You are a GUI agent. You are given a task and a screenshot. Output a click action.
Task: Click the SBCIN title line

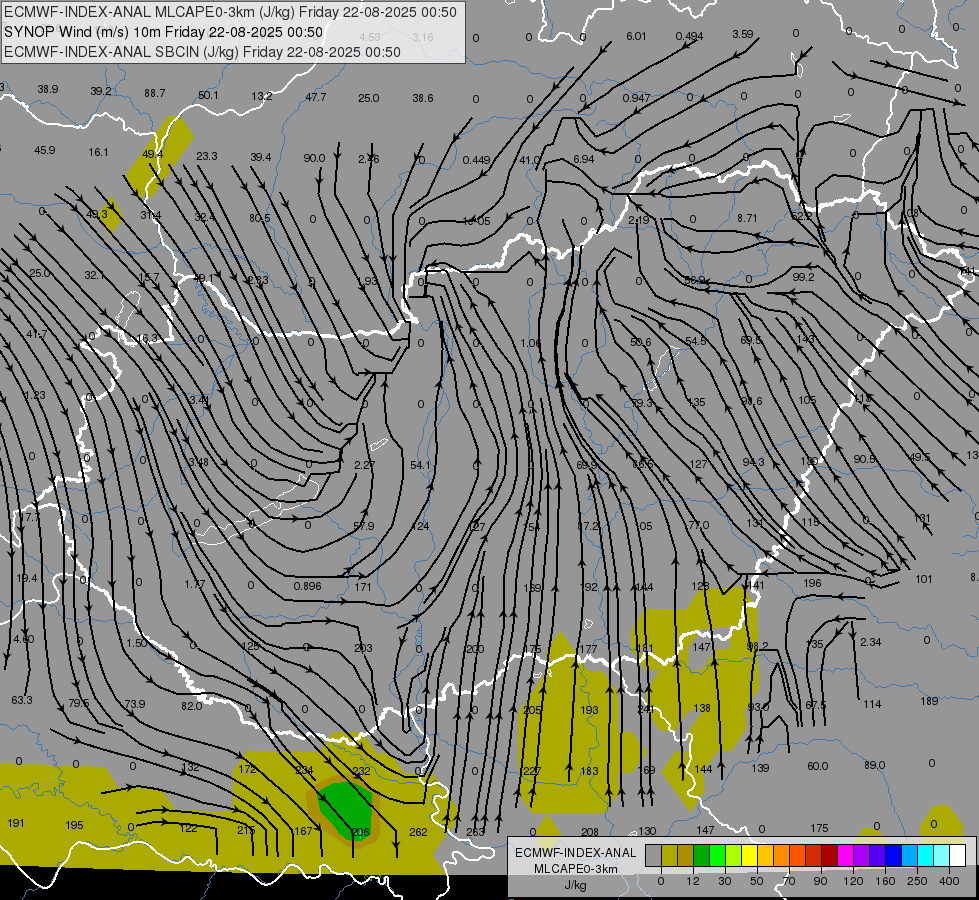(x=202, y=52)
